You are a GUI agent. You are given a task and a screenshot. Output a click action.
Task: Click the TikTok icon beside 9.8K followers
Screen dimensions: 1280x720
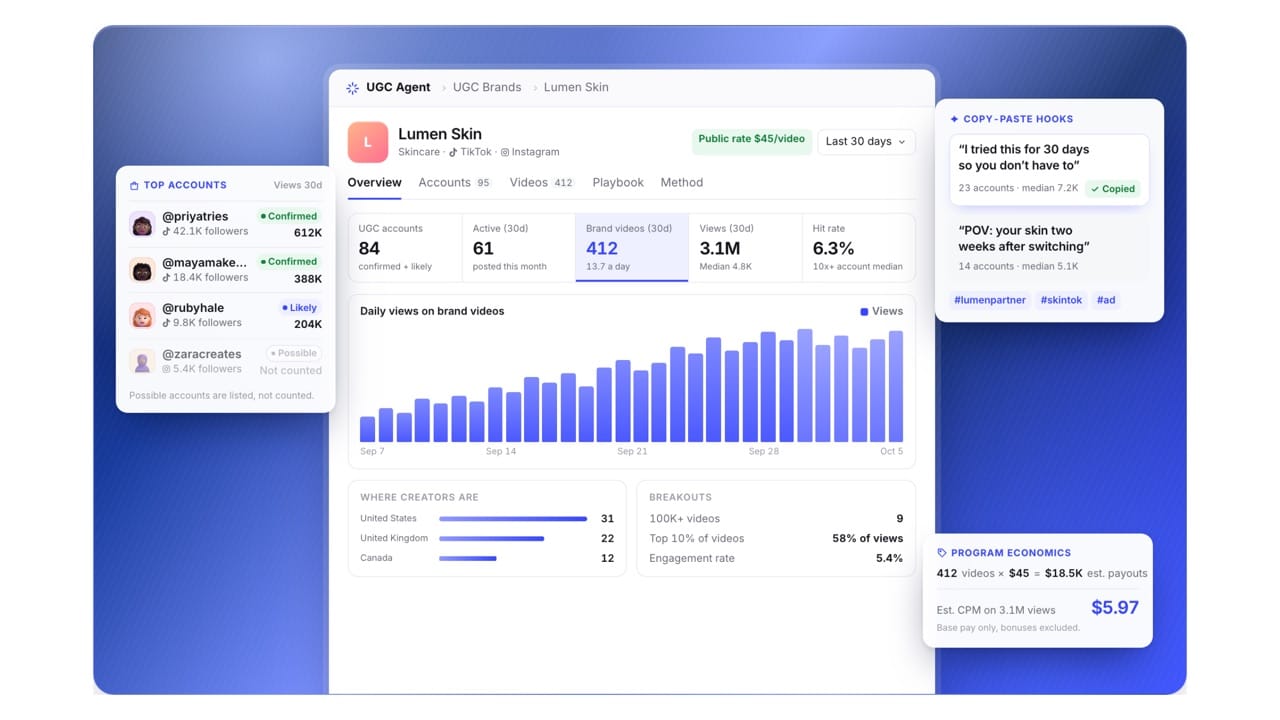click(x=166, y=323)
